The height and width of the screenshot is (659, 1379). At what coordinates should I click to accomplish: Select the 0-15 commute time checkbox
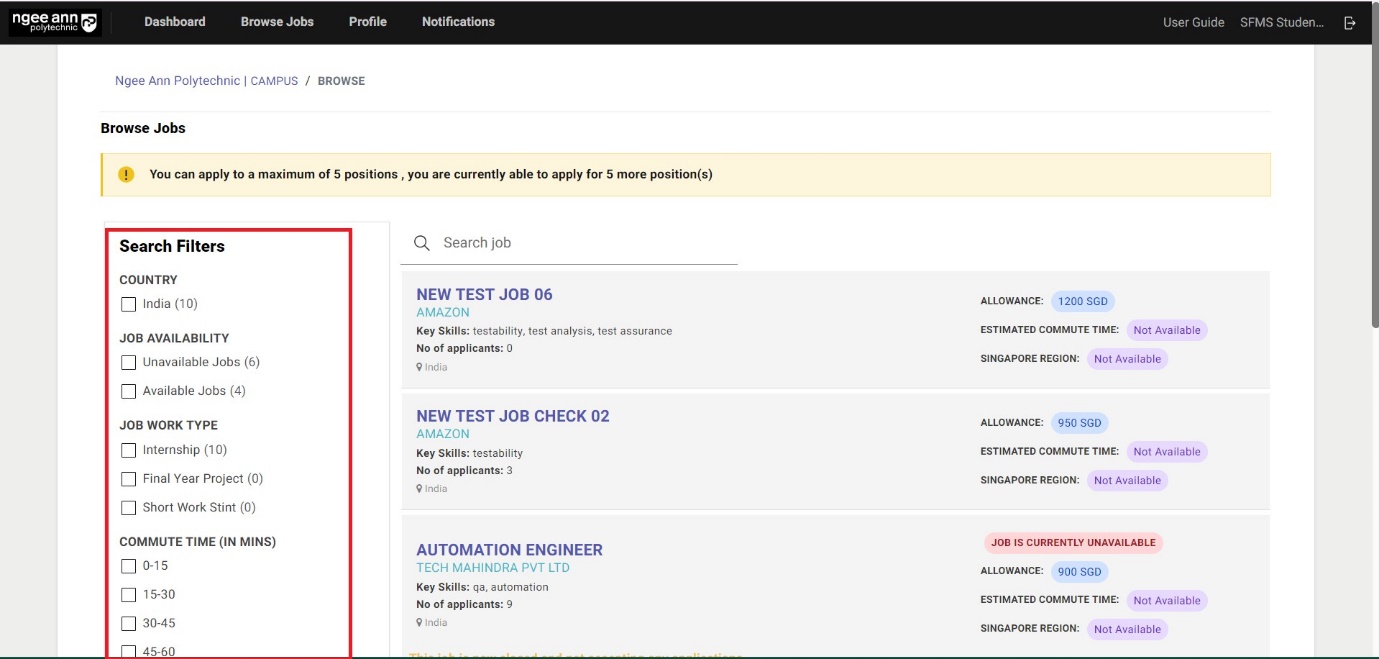coord(128,566)
